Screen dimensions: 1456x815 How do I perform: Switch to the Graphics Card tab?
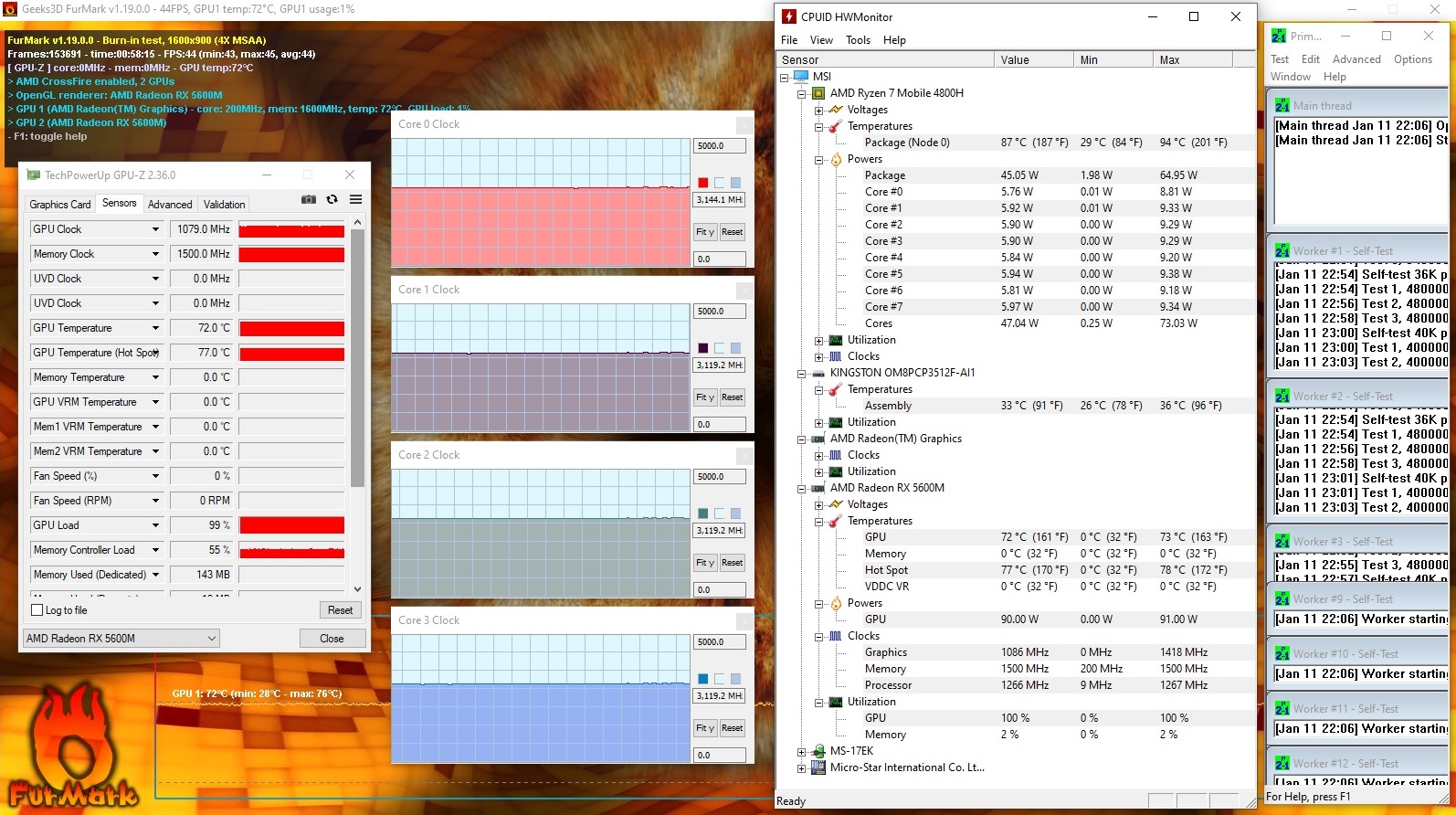pyautogui.click(x=60, y=205)
